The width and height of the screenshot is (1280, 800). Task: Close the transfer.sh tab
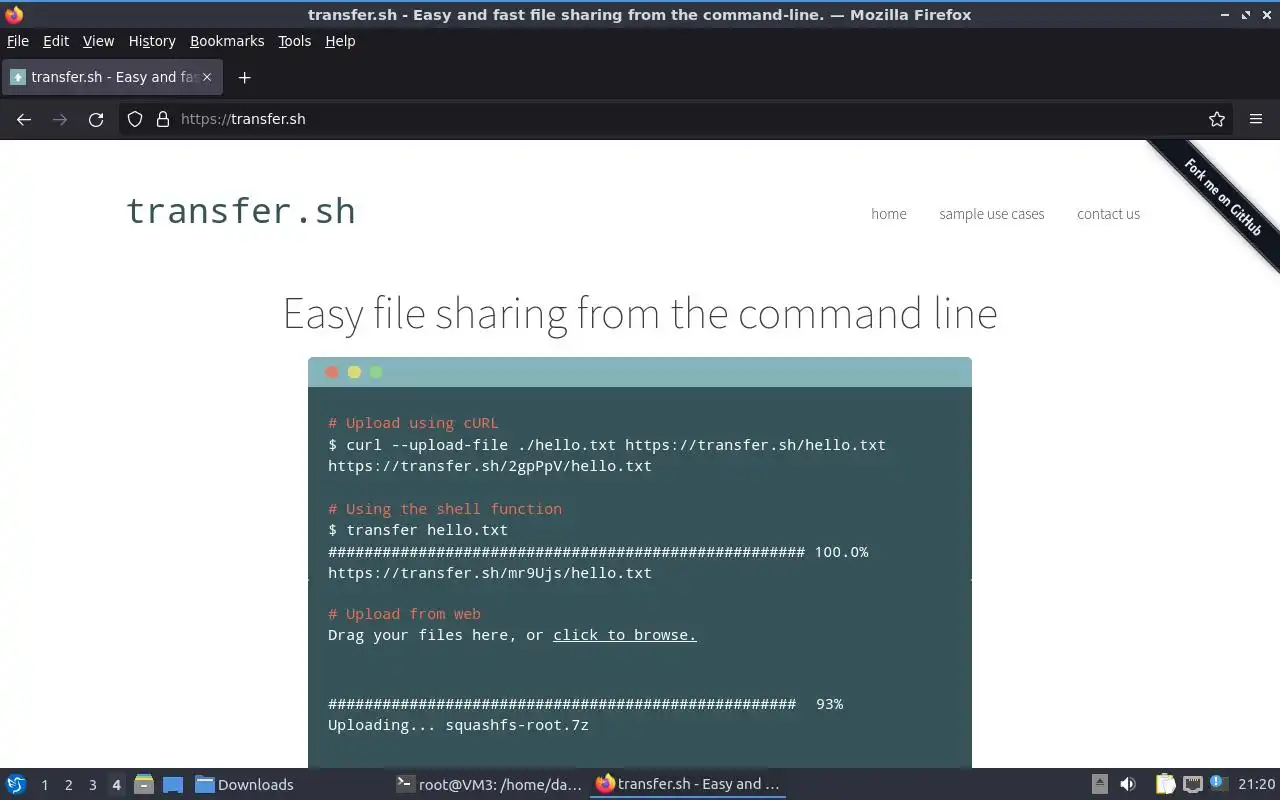pyautogui.click(x=207, y=77)
